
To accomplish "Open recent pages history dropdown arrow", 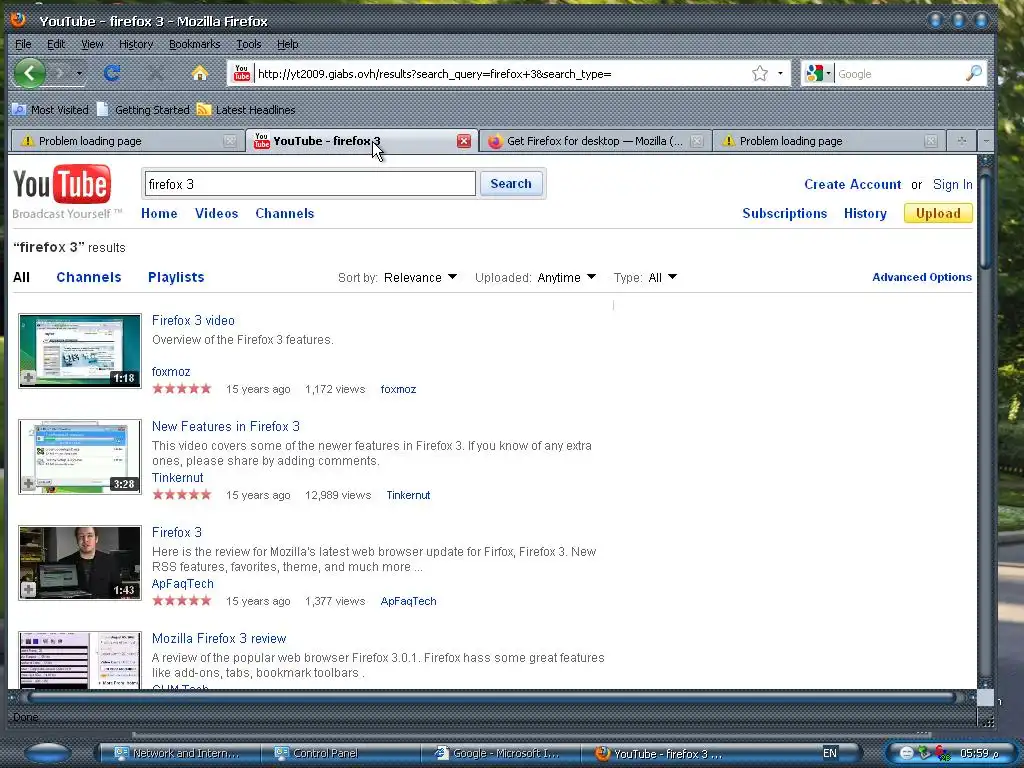I will click(79, 73).
